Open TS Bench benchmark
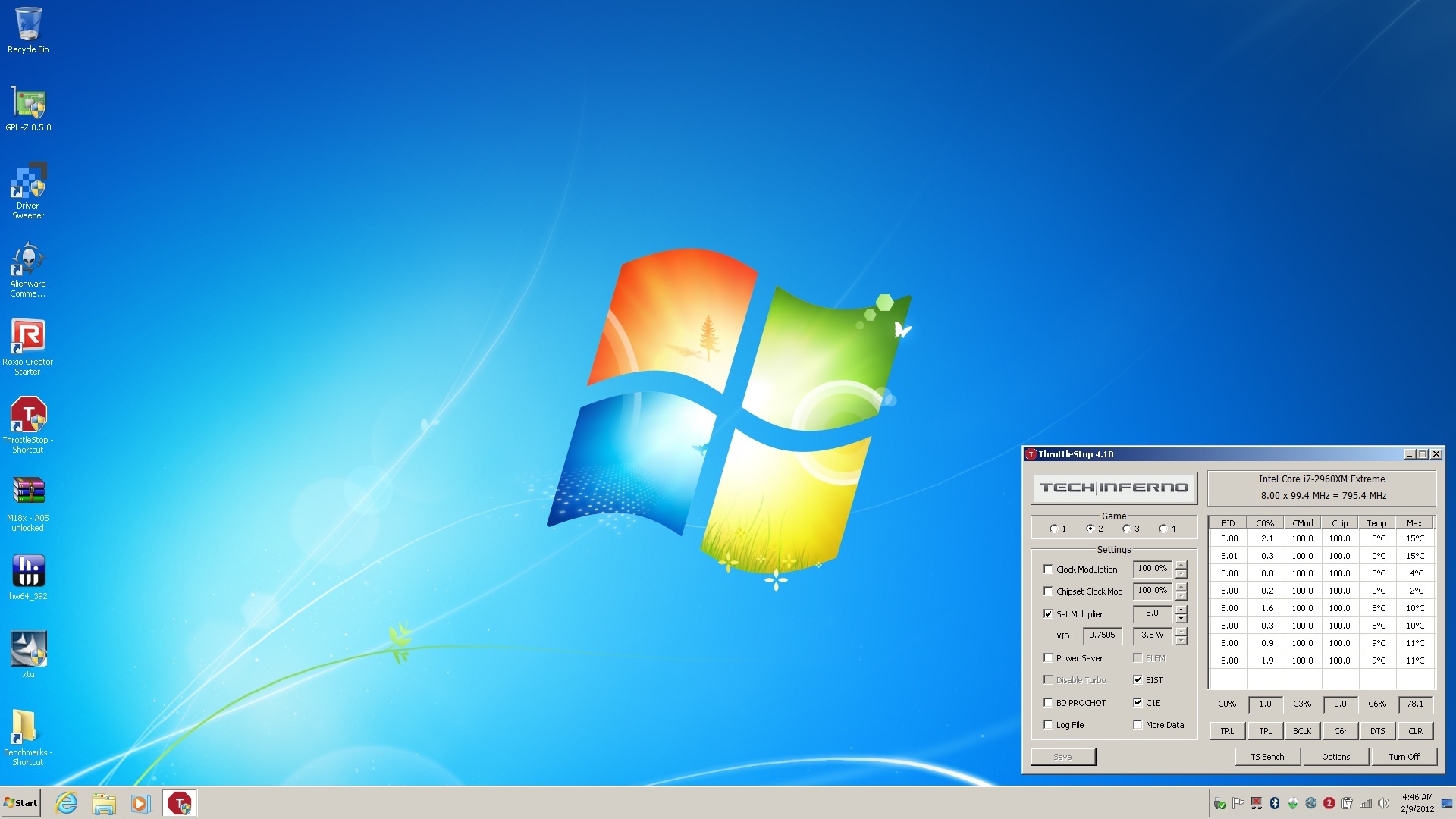Screen dimensions: 1456x819 coord(1267,757)
